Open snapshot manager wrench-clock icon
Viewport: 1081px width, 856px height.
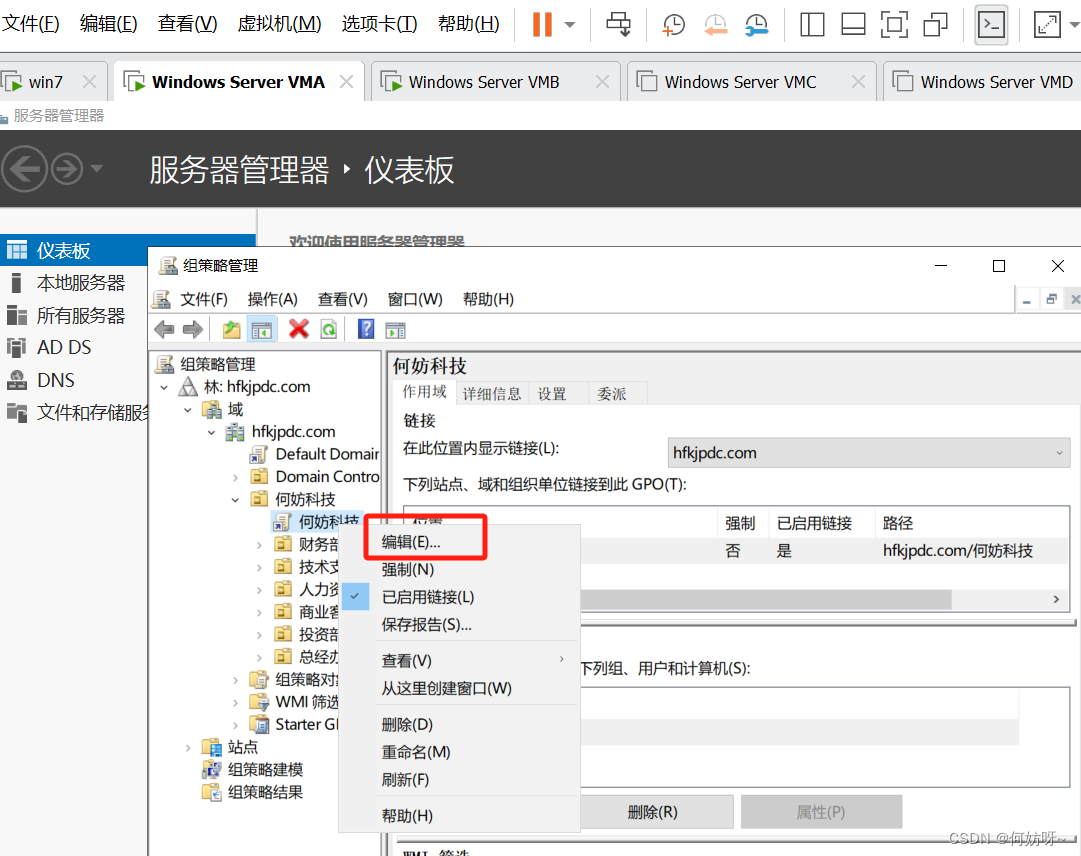coord(757,25)
